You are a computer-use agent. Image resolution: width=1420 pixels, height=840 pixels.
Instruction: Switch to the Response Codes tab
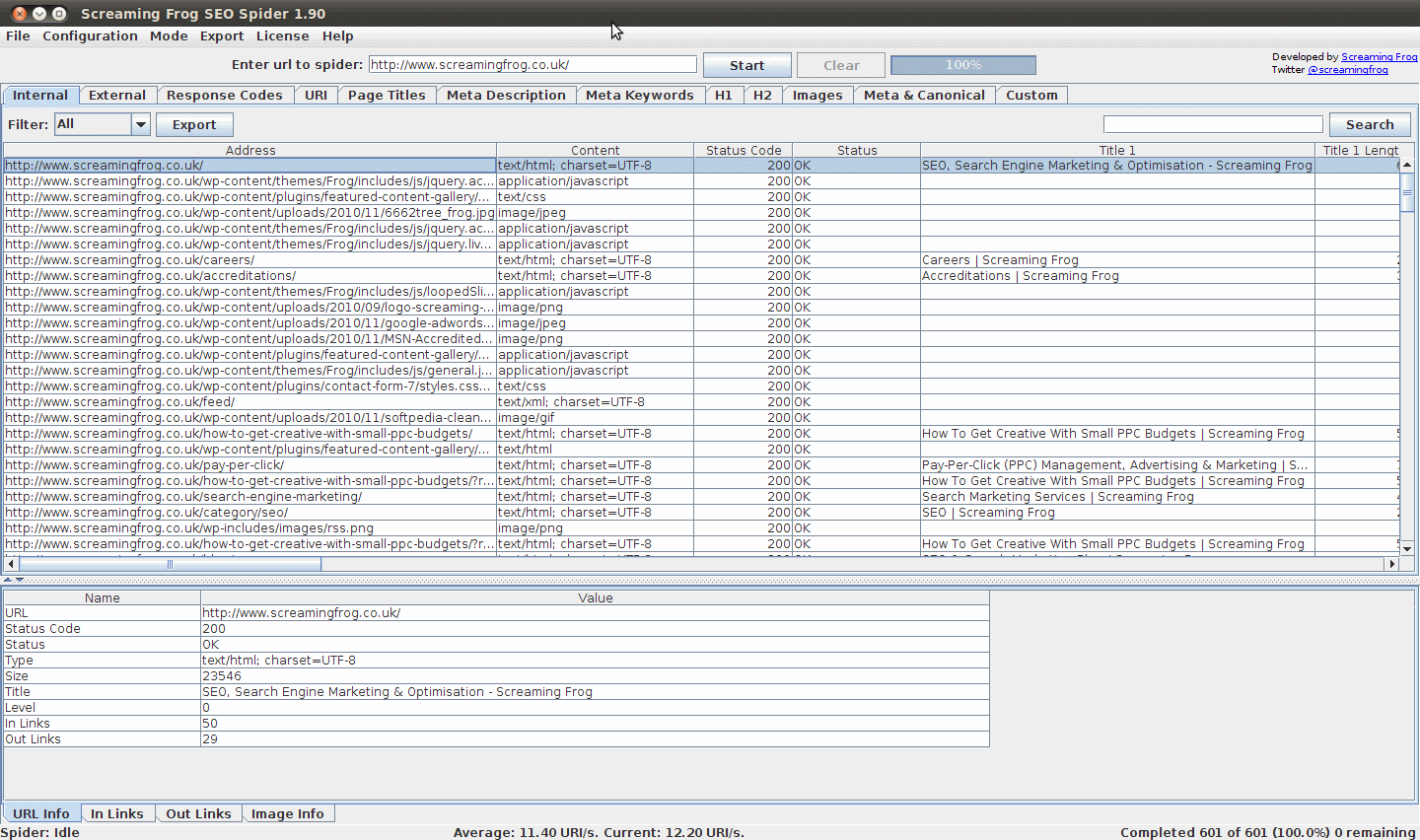point(224,95)
